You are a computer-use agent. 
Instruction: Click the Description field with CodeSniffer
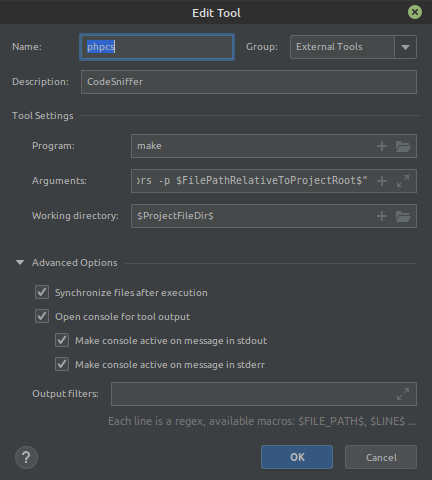coord(249,82)
